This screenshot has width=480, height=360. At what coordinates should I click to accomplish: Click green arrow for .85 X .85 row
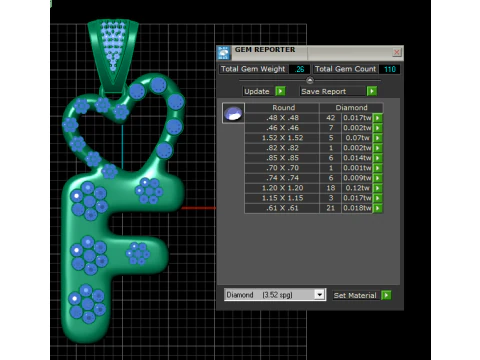[x=377, y=158]
